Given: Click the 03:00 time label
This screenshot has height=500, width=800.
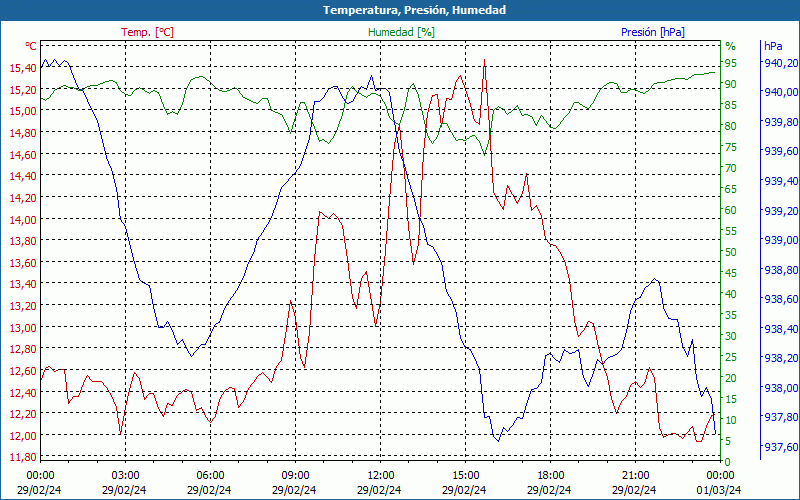Looking at the screenshot, I should [x=126, y=476].
